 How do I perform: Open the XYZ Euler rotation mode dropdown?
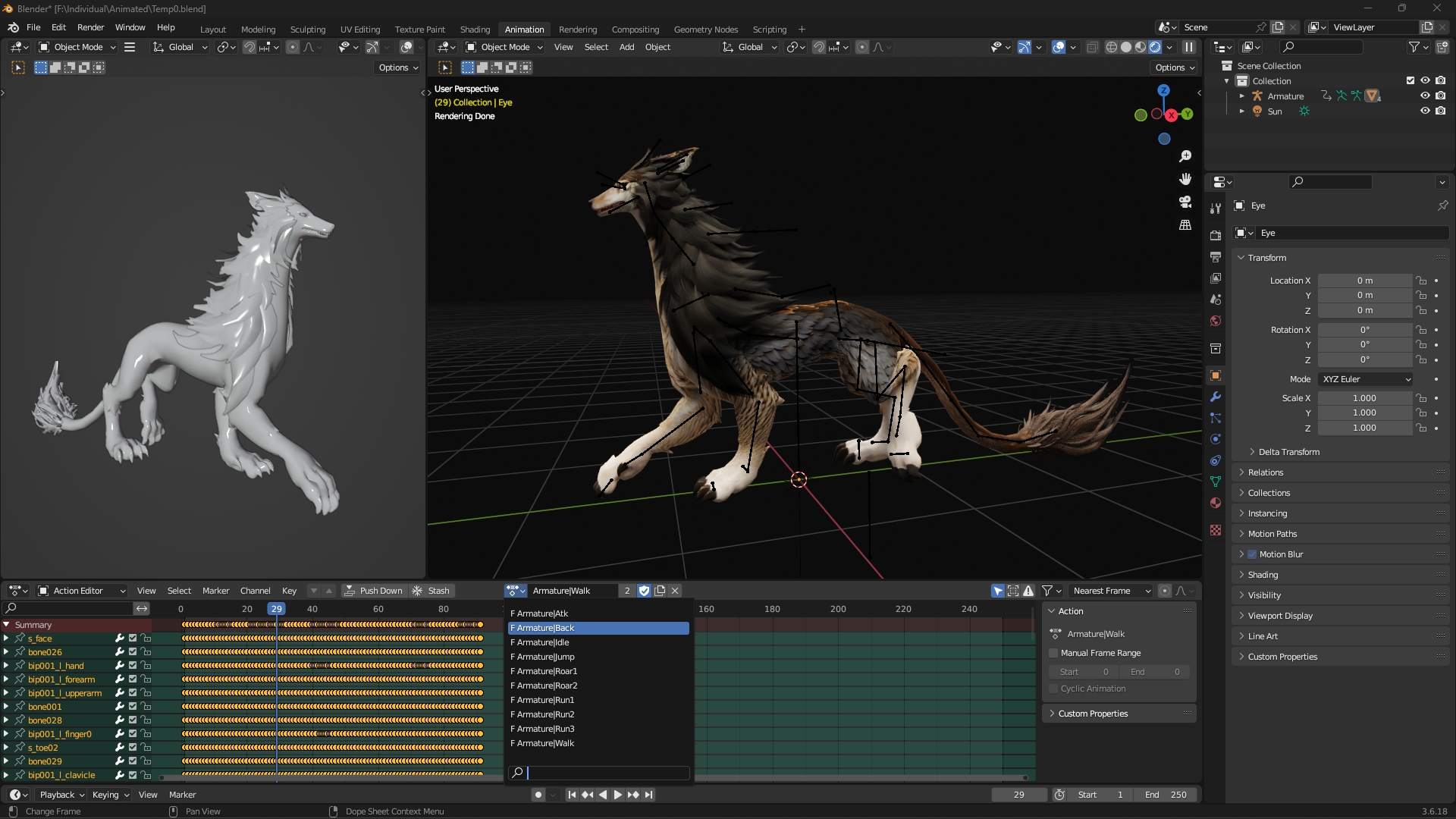click(x=1365, y=379)
